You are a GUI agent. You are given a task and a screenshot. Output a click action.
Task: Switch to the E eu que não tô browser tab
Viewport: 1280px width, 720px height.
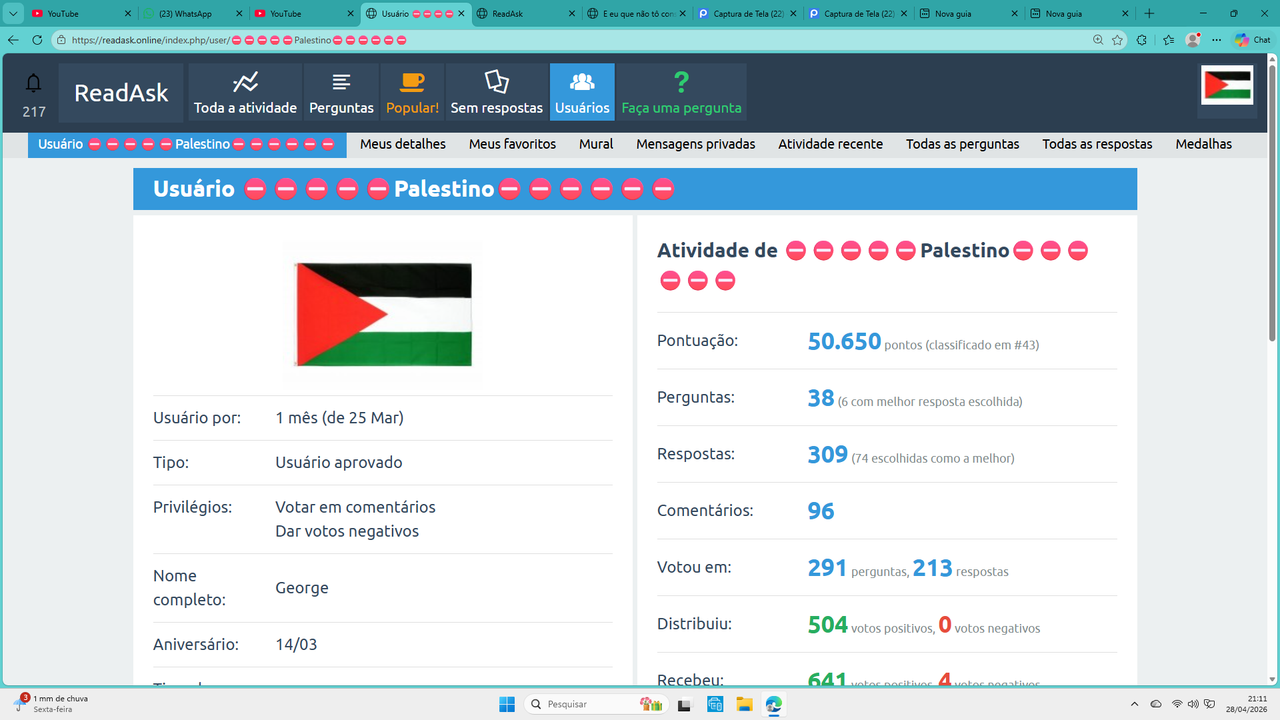635,14
